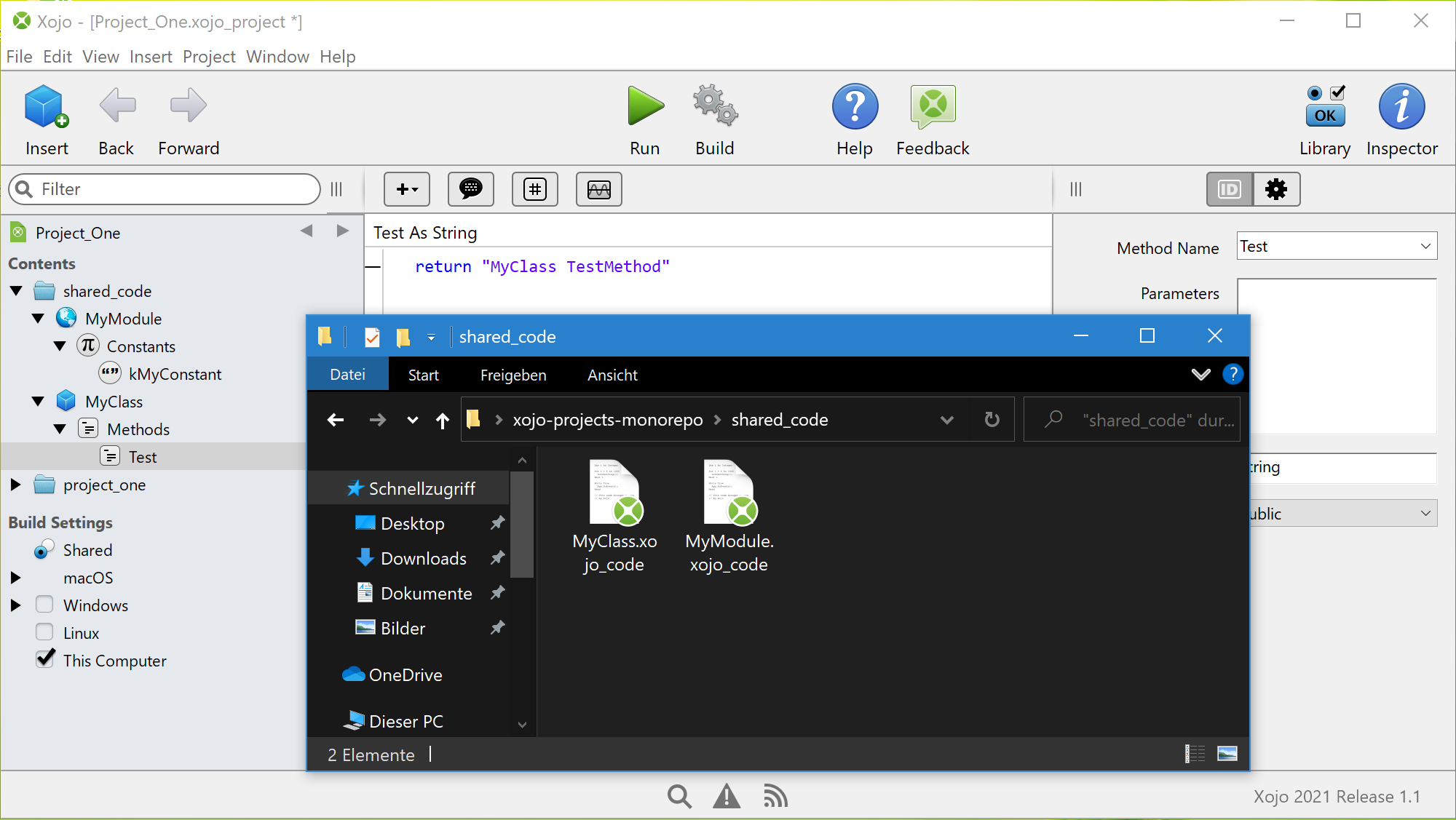1456x820 pixels.
Task: Enable the Windows build target checkbox
Action: (44, 605)
